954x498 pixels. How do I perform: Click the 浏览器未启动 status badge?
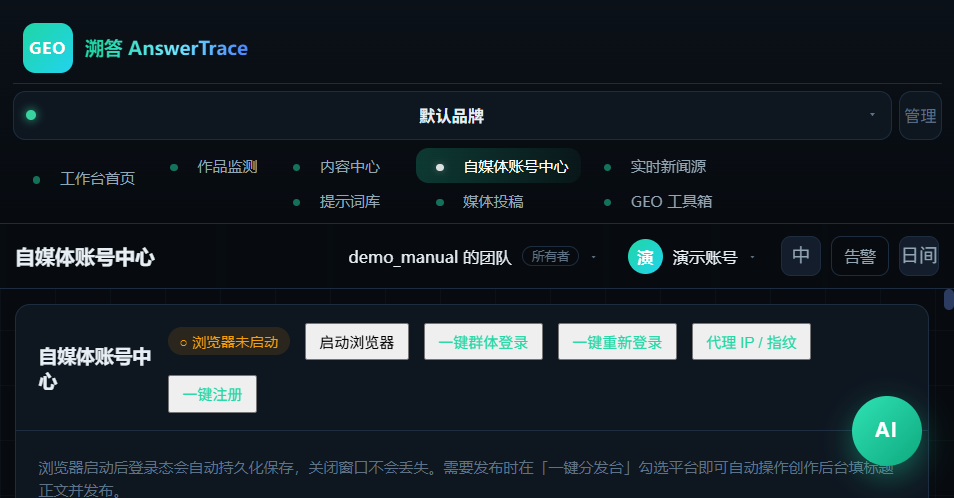pos(229,342)
